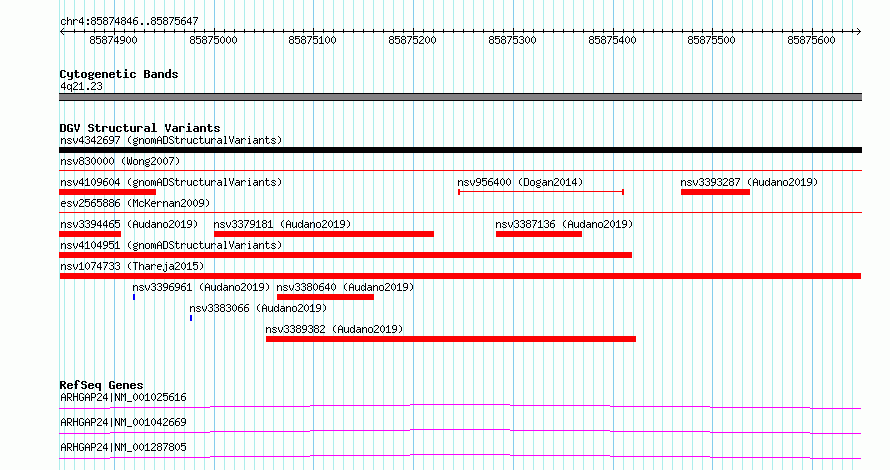
Task: Click the blue nsv3396961 marker
Action: 134,297
